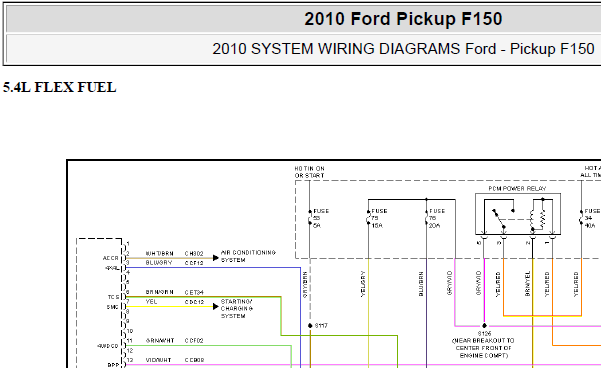Click the Fuse 76 20A label
Screen dimensions: 601x368
coord(437,218)
